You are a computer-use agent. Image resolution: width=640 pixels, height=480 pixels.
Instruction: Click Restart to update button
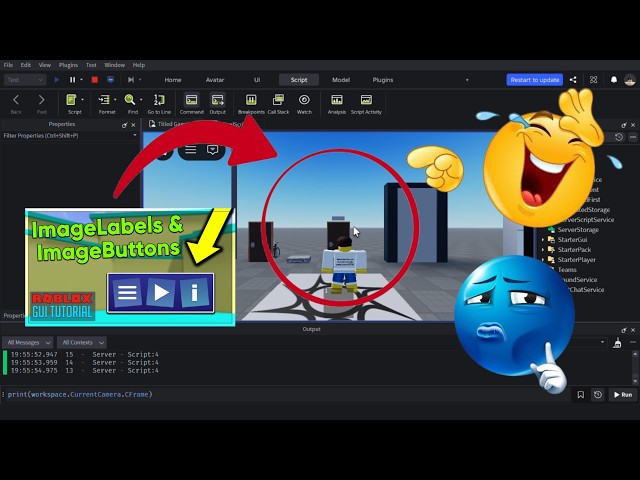[x=535, y=80]
